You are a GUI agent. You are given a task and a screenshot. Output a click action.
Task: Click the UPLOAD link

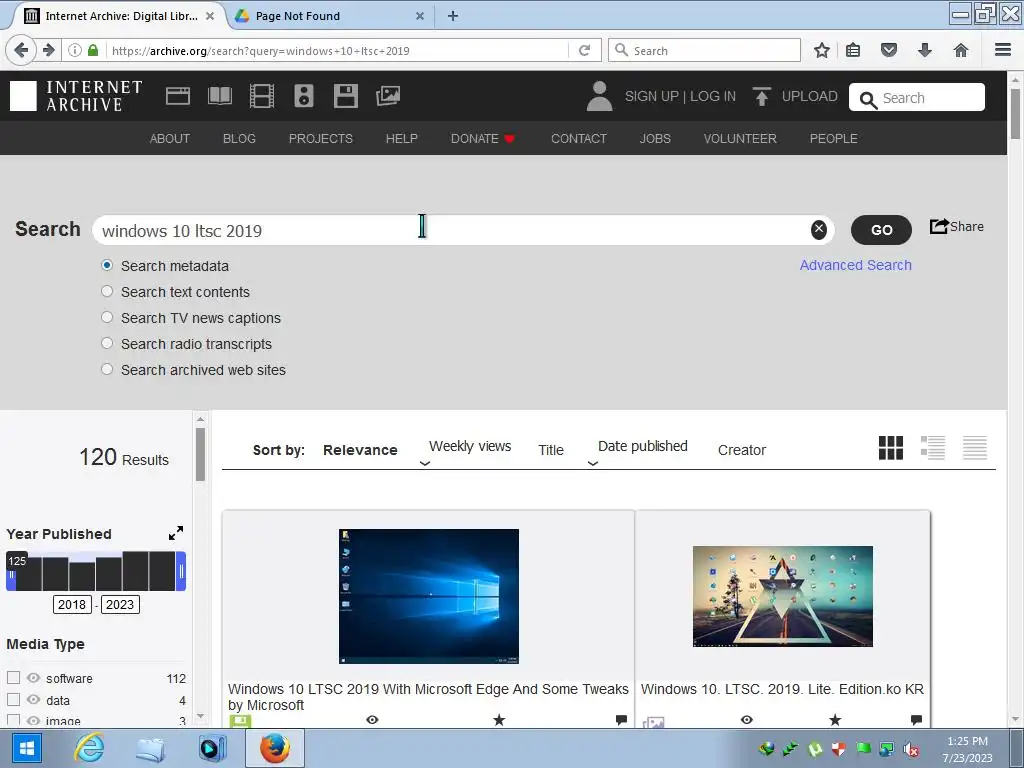coord(809,96)
